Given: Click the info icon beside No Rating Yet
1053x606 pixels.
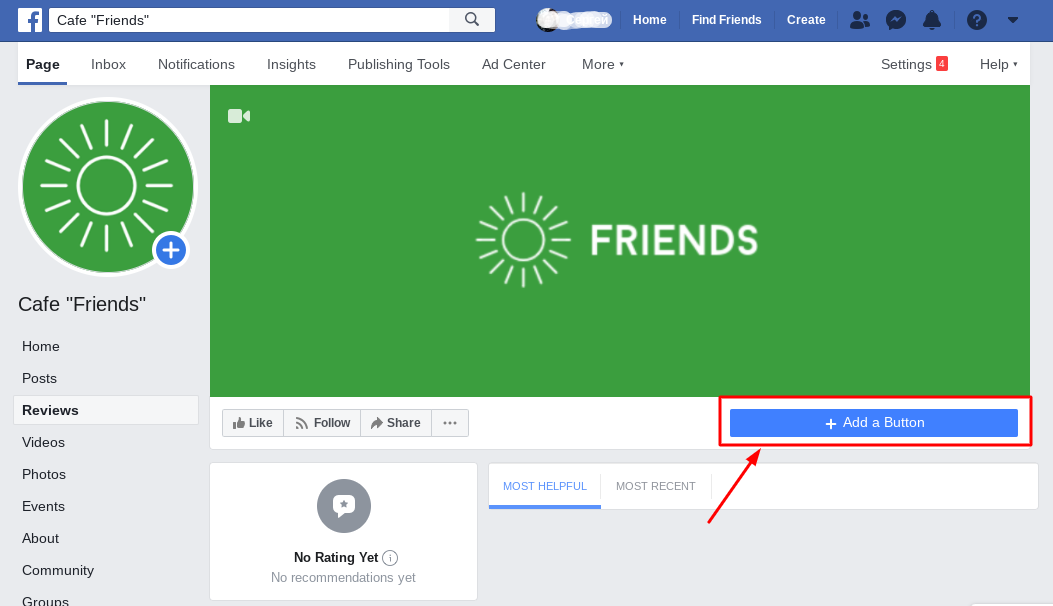Looking at the screenshot, I should click(x=390, y=558).
